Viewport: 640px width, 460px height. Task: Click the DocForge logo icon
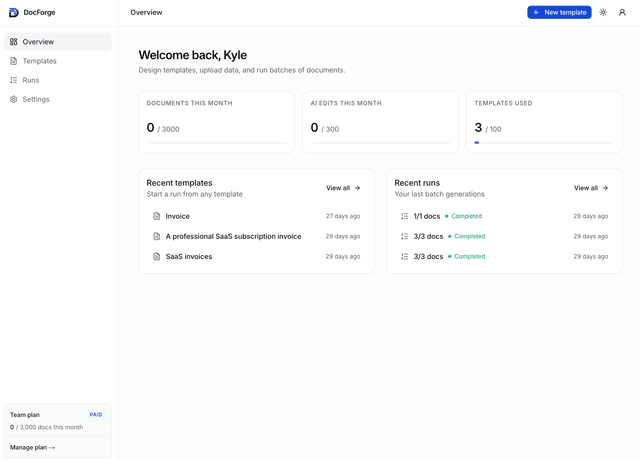pyautogui.click(x=13, y=12)
